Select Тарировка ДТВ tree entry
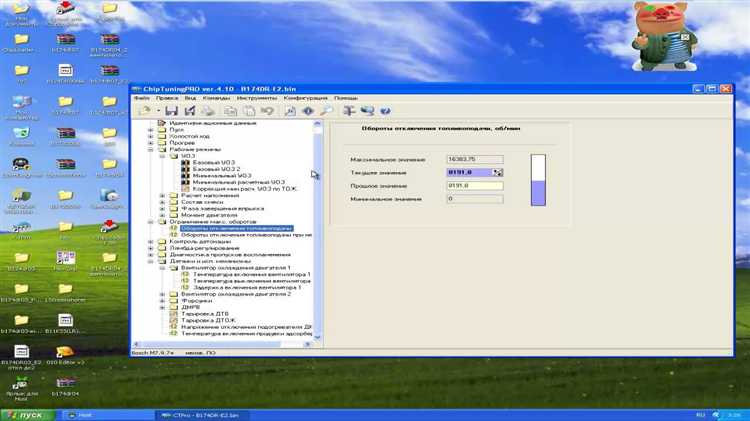Screen dimensions: 750x421 [x=205, y=314]
